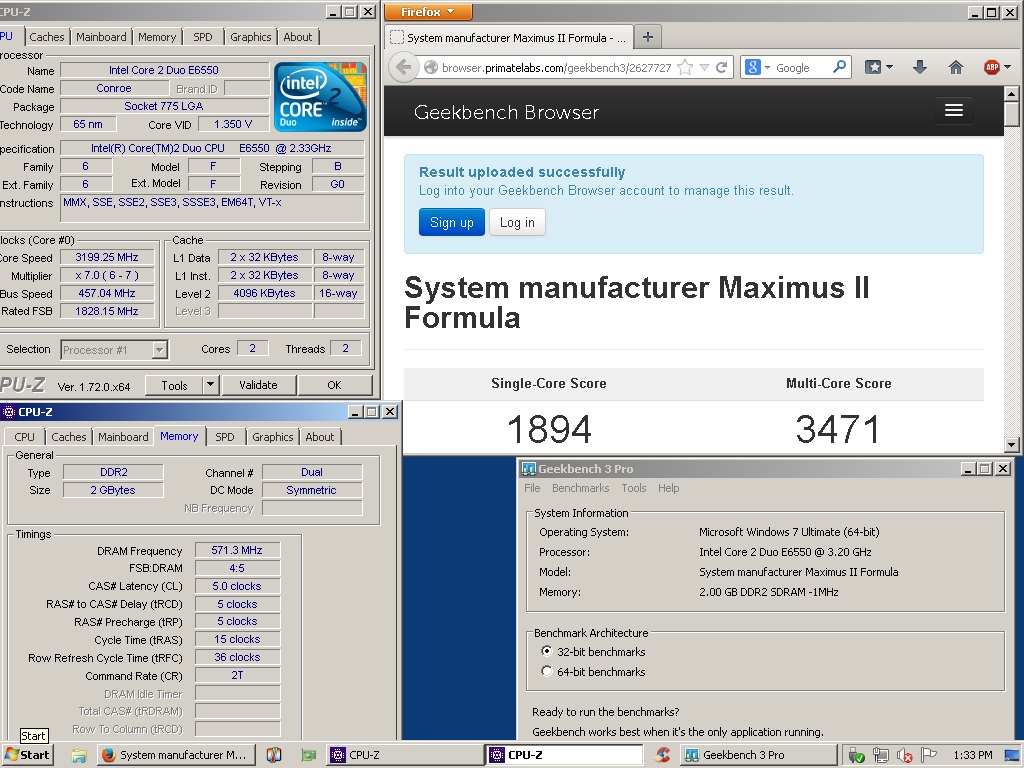Click the network tray icon

(880, 756)
